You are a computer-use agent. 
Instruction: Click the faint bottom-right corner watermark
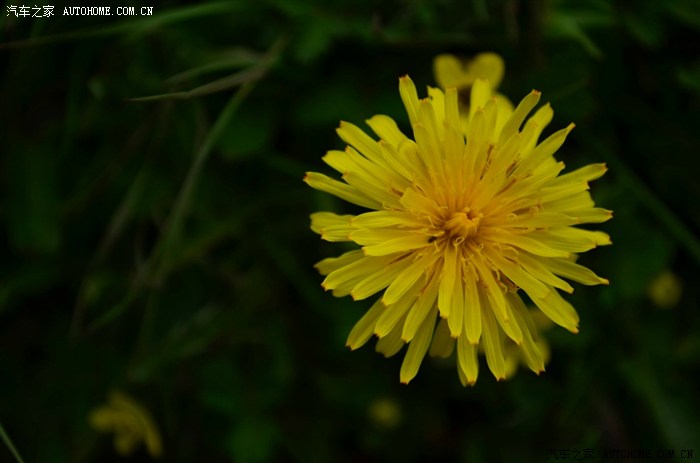coord(620,454)
